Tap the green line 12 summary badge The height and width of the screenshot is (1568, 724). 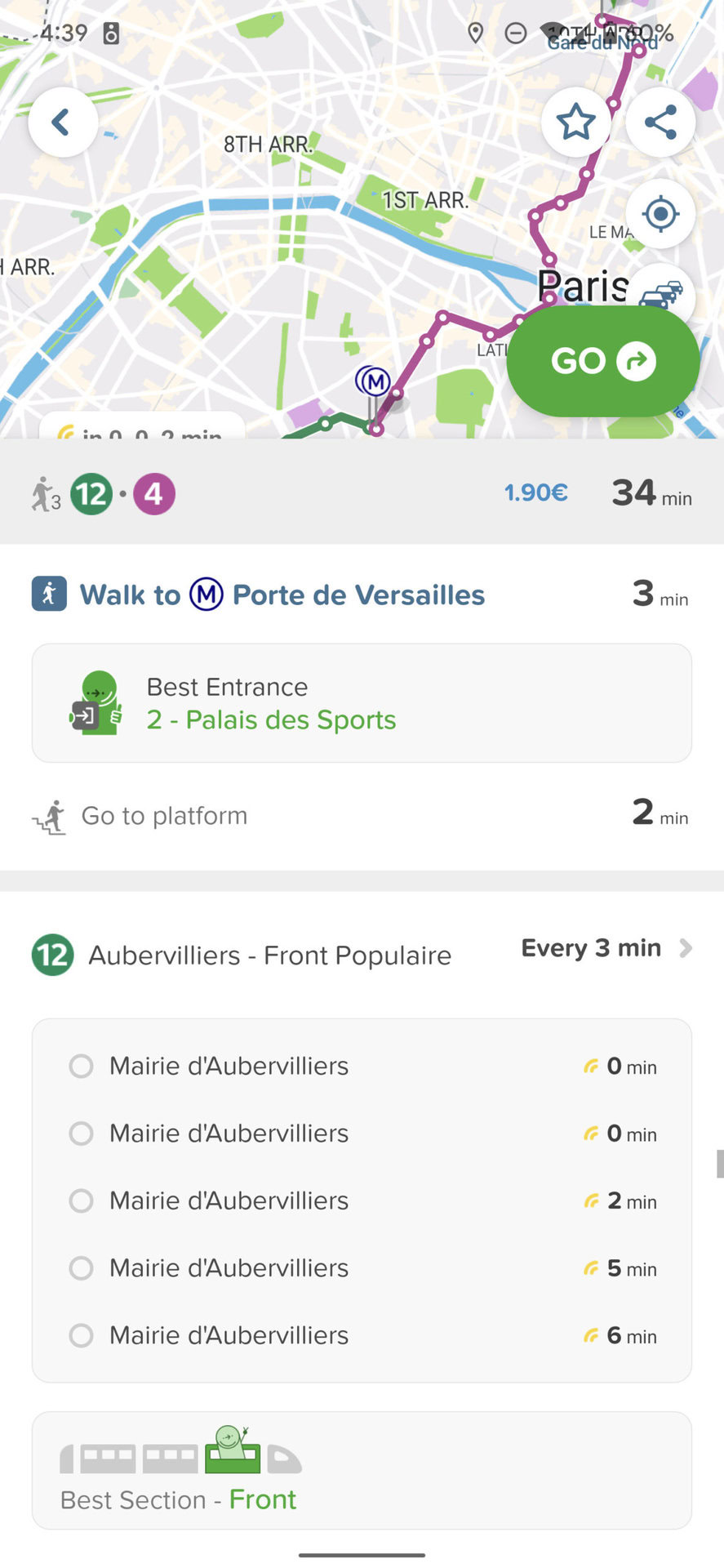click(91, 494)
